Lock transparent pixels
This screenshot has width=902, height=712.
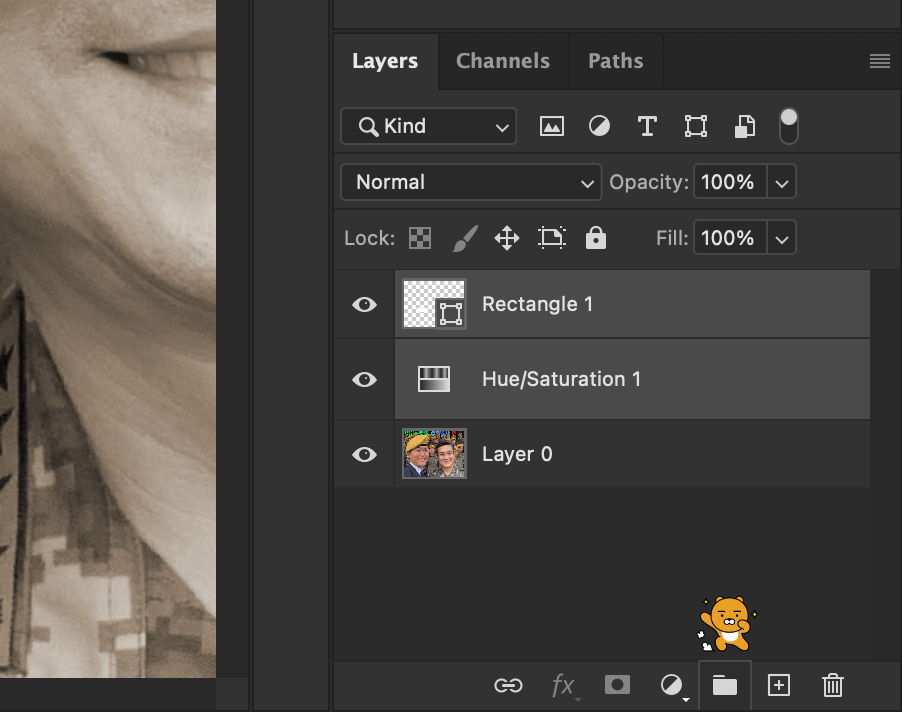coord(420,238)
